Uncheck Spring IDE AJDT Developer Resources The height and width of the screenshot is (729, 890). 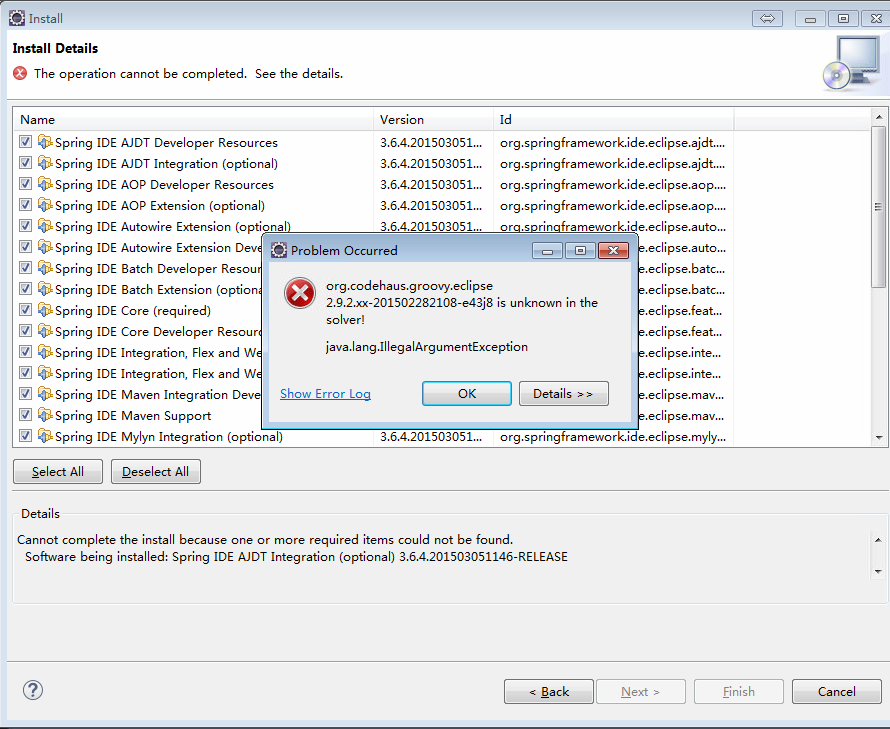25,141
